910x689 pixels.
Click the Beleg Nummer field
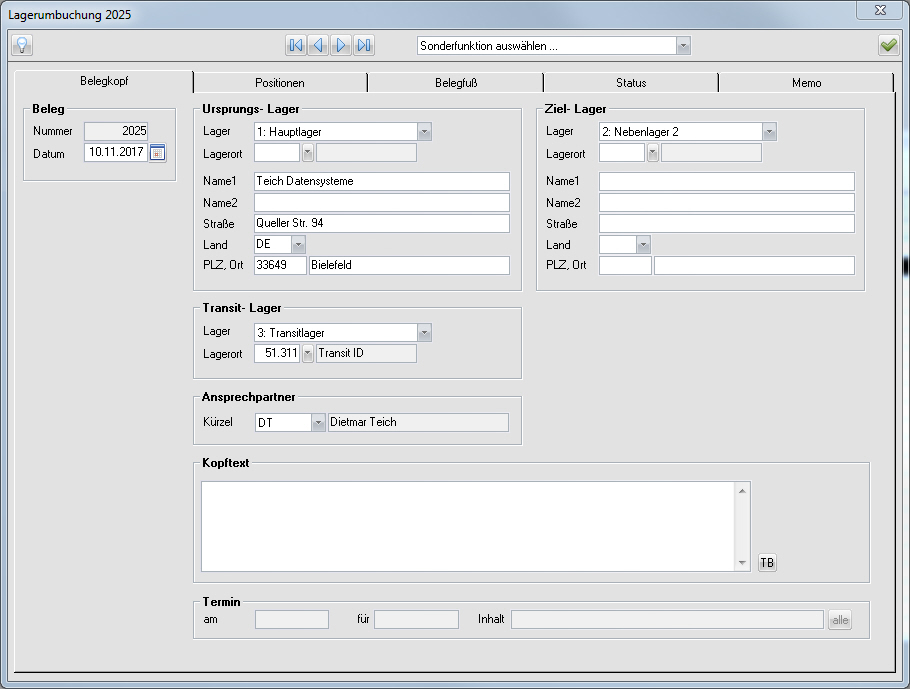pyautogui.click(x=116, y=131)
